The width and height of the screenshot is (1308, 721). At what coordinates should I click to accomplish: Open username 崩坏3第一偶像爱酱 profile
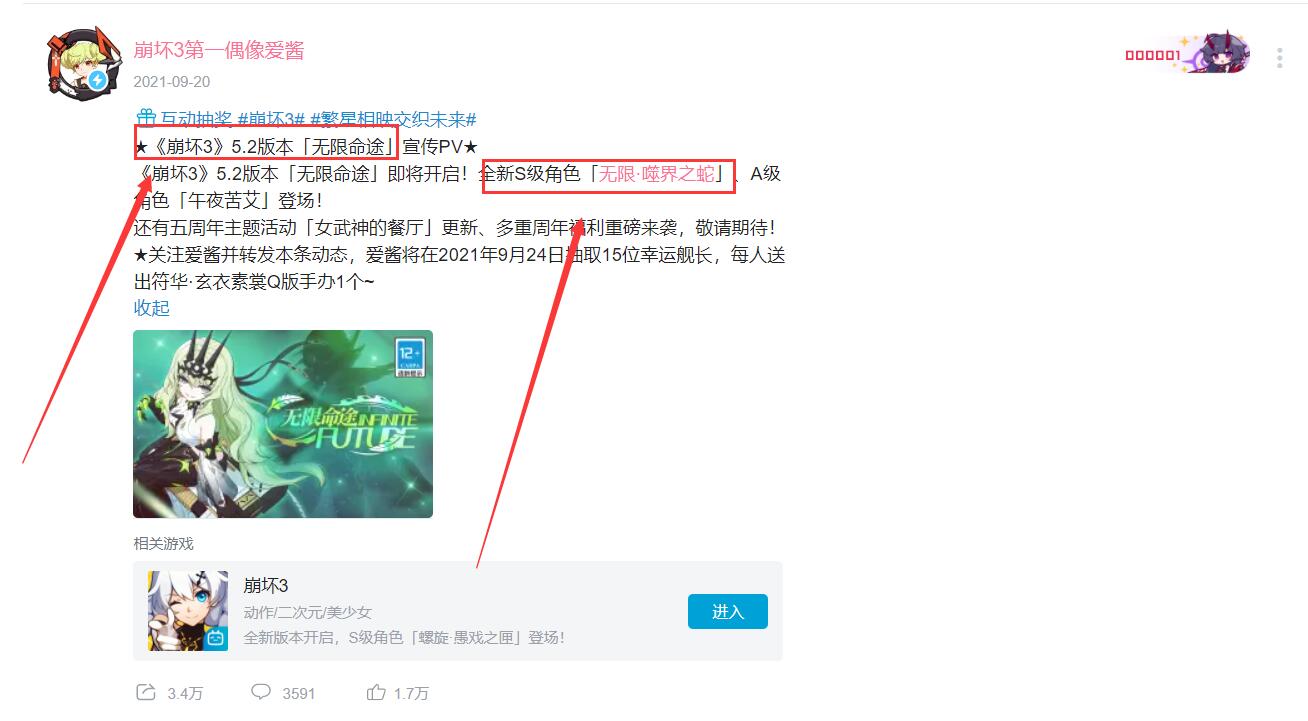point(219,50)
